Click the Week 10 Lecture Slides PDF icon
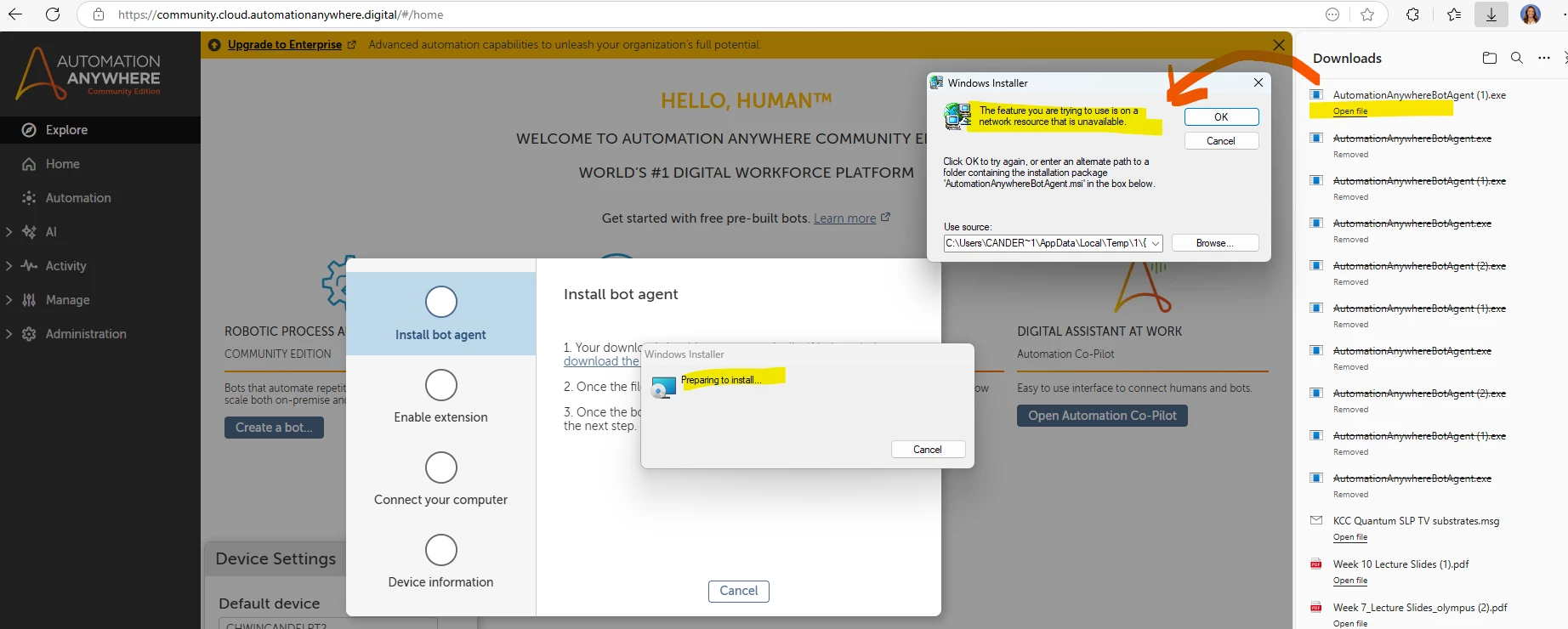 pyautogui.click(x=1316, y=564)
